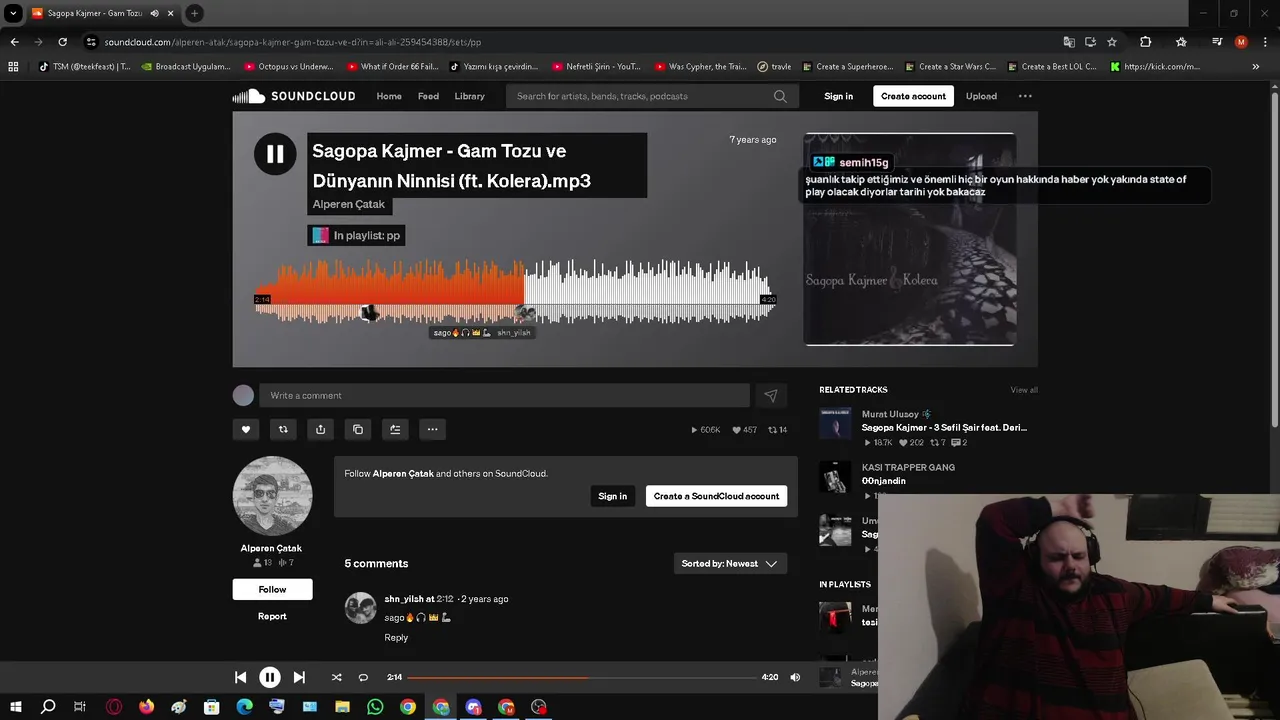Click the search magnifier icon
1280x720 pixels.
(780, 96)
